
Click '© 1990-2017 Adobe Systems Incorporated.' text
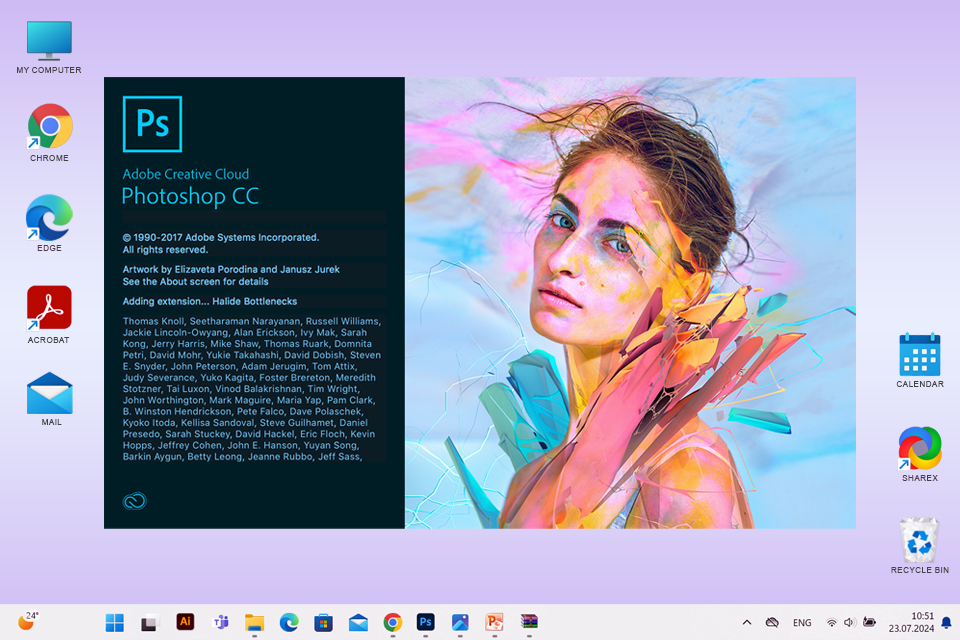[x=220, y=238]
